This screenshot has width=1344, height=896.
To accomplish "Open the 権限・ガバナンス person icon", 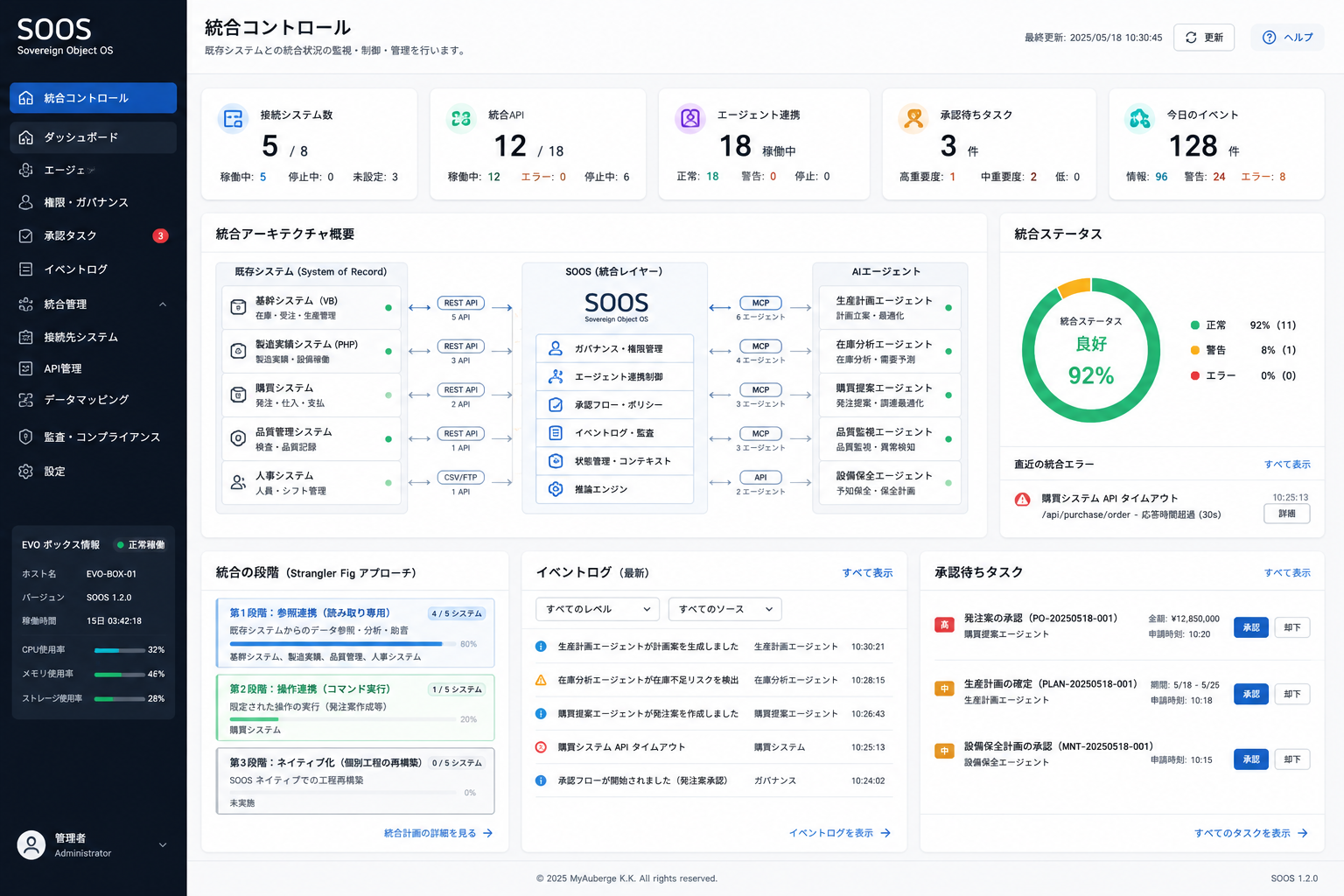I will (x=26, y=202).
